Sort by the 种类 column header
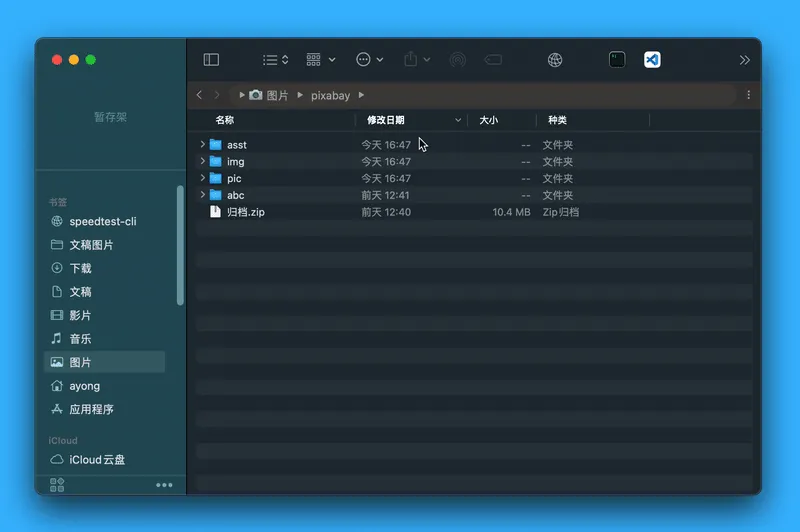 pos(557,120)
